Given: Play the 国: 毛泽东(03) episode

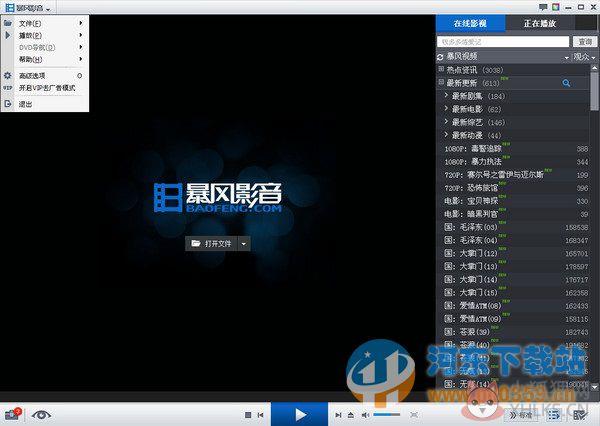Looking at the screenshot, I should 513,227.
